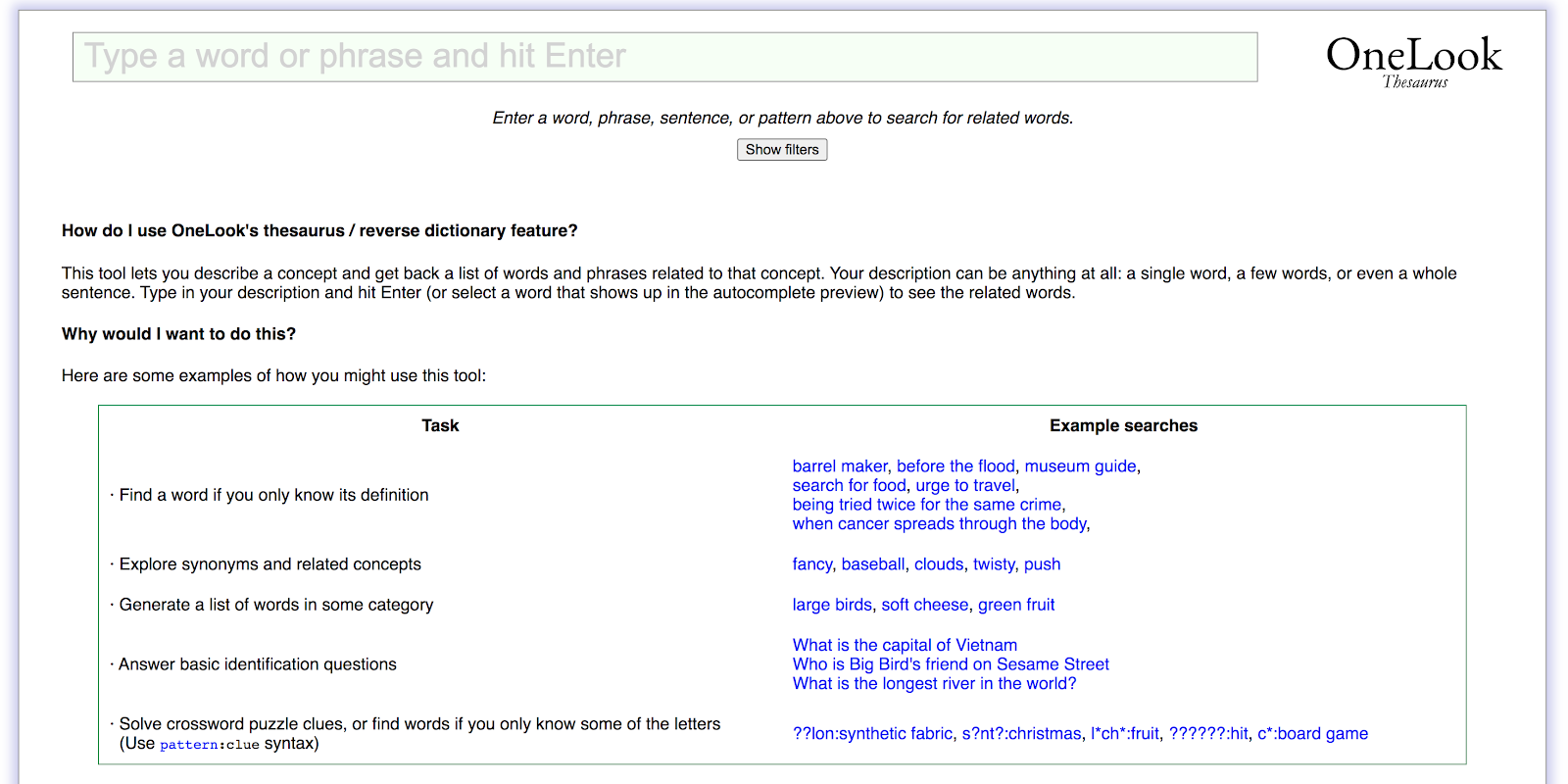The height and width of the screenshot is (784, 1568).
Task: Click the 'Task' column header
Action: pos(440,425)
